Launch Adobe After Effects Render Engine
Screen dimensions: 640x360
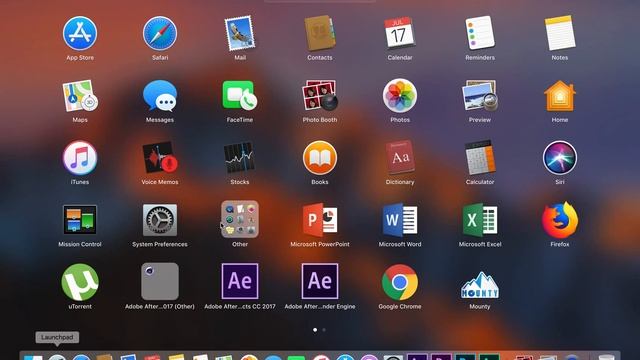point(320,281)
